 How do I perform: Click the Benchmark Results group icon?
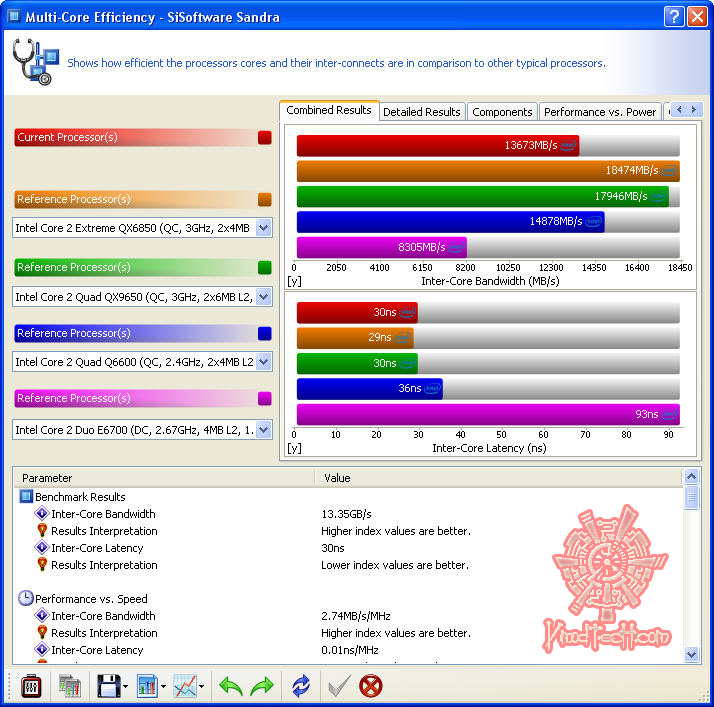click(x=26, y=496)
